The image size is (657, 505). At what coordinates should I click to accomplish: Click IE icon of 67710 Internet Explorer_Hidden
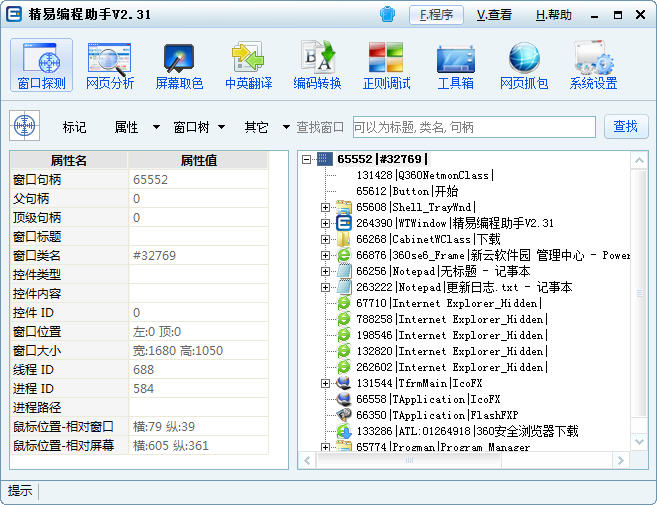pyautogui.click(x=344, y=303)
